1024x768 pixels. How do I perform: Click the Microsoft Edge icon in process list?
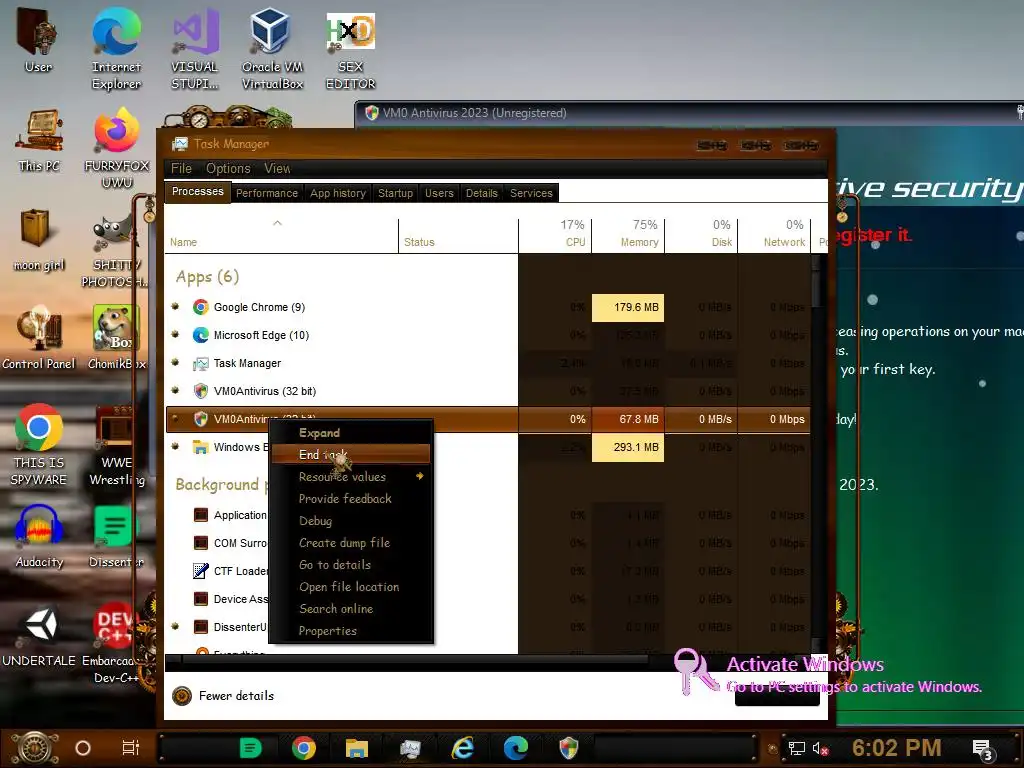tap(200, 335)
